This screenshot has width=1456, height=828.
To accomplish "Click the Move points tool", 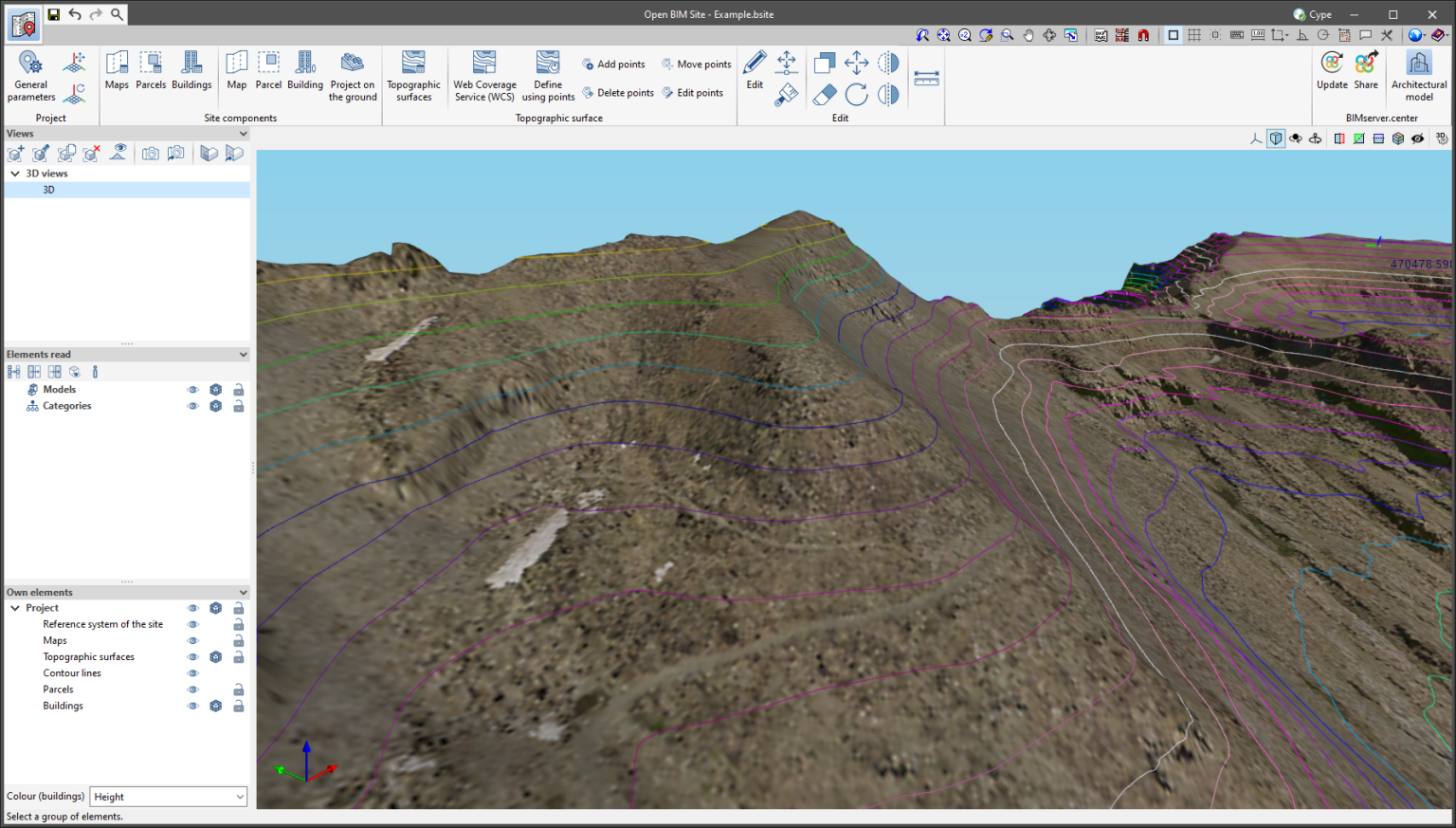I will click(696, 64).
